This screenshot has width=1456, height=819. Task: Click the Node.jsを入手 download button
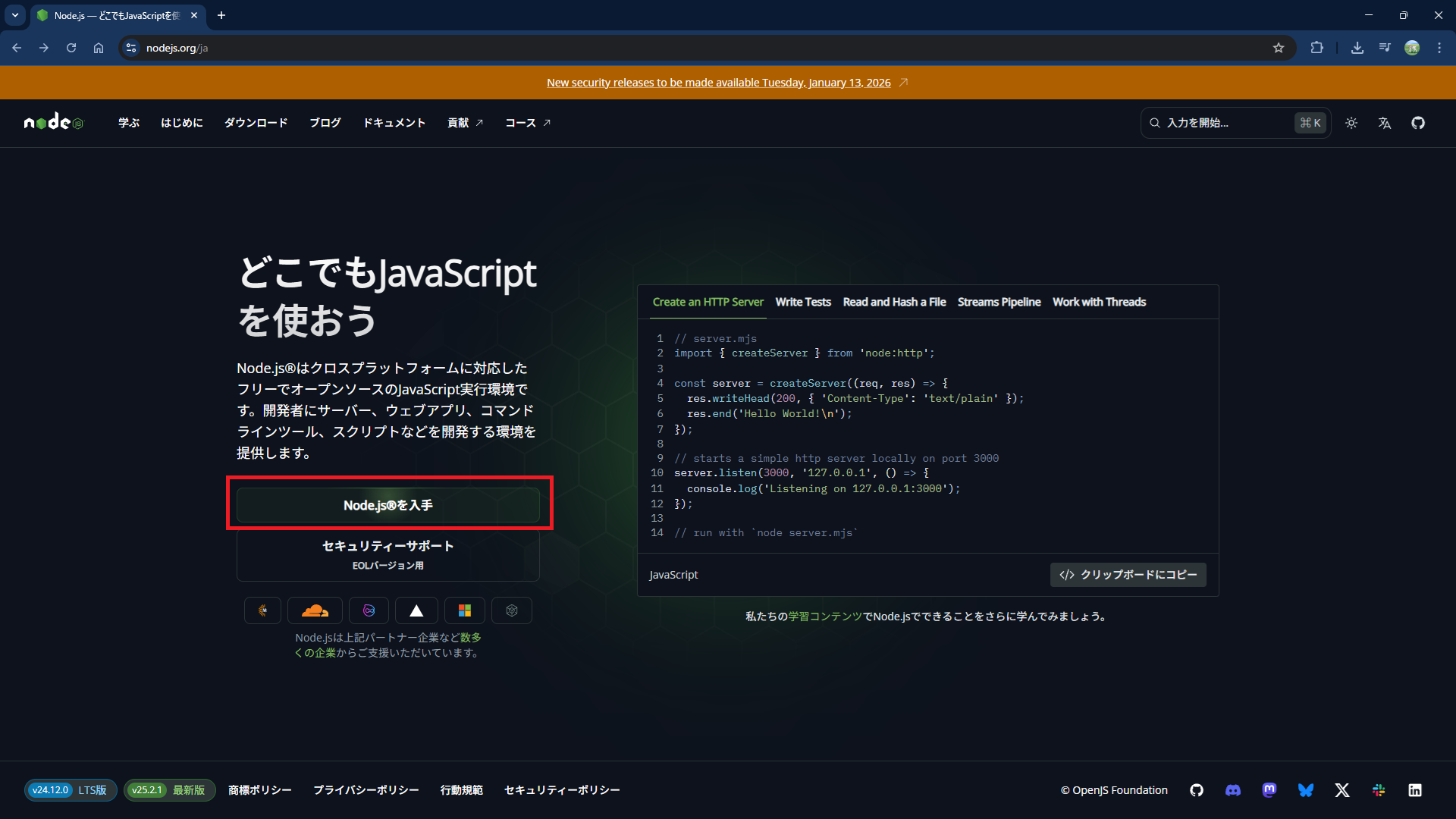pyautogui.click(x=389, y=504)
